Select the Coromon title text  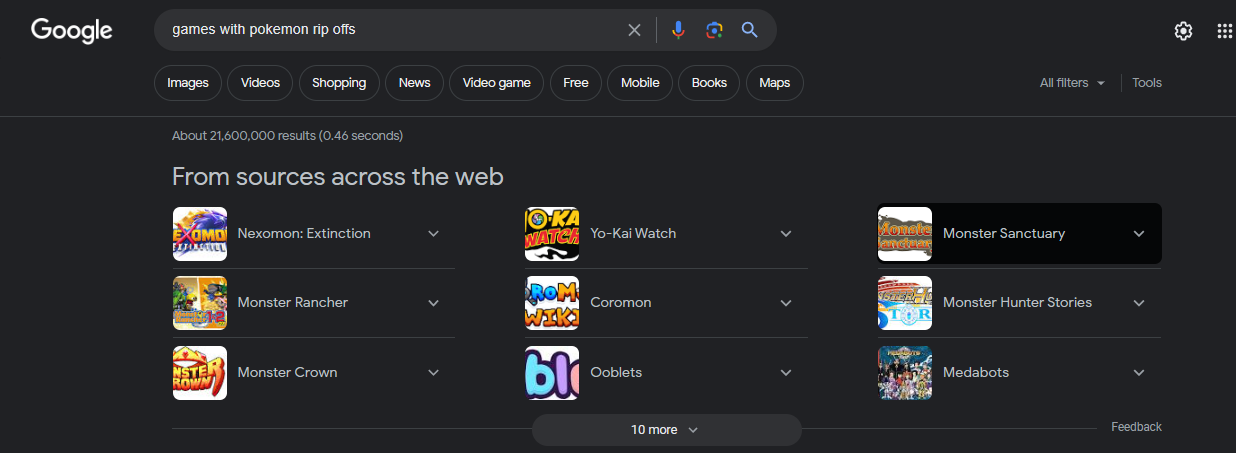(x=621, y=303)
